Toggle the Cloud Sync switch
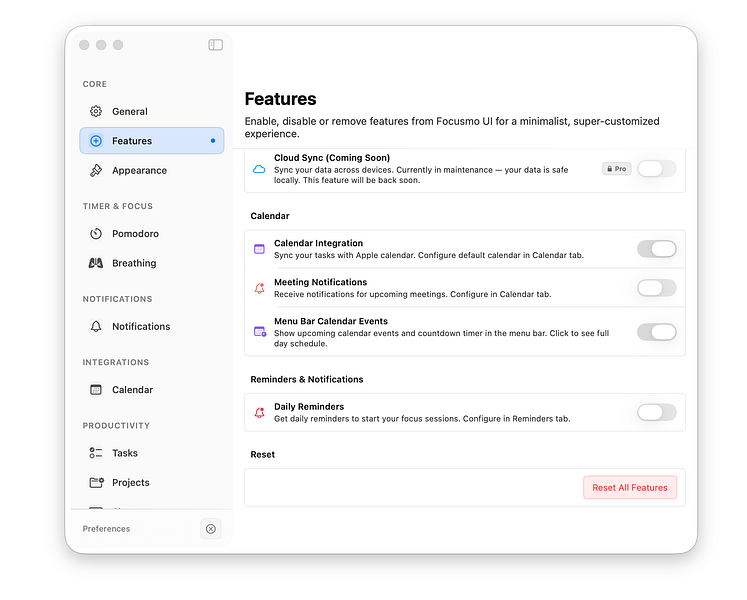This screenshot has width=747, height=600. pos(656,169)
